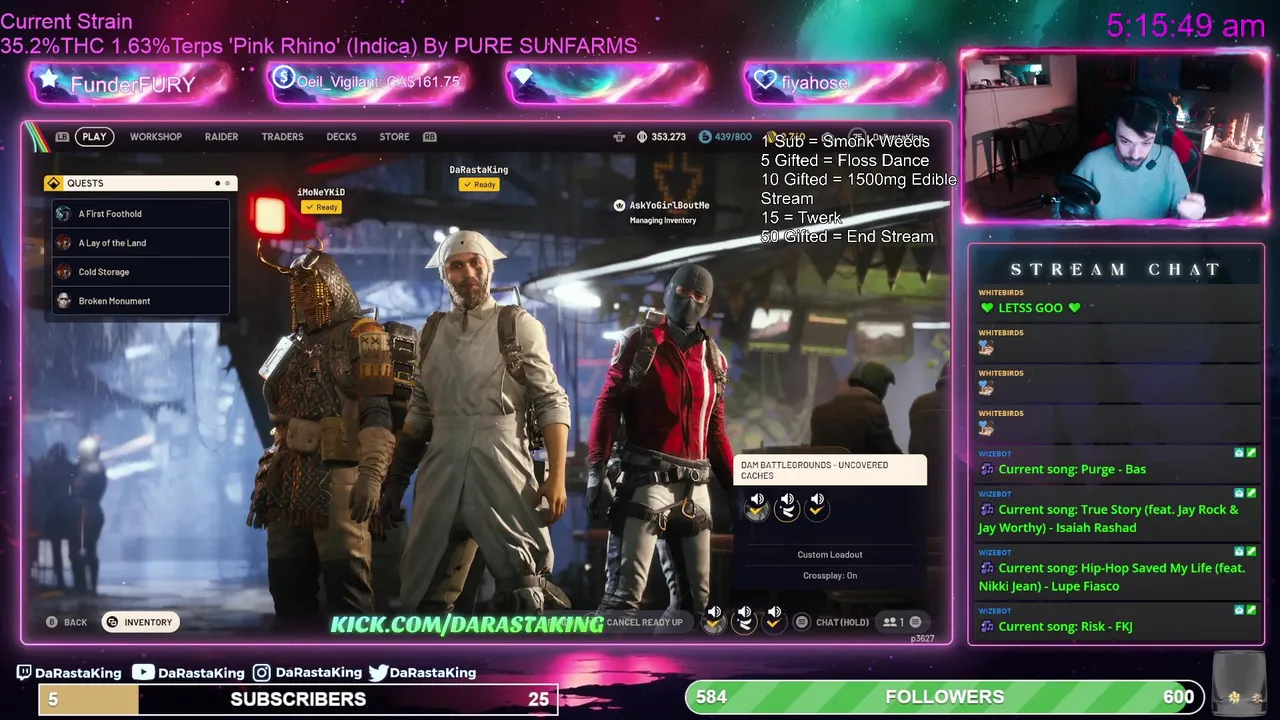The width and height of the screenshot is (1280, 720).
Task: Click the Broken Monument quest icon
Action: [x=64, y=301]
